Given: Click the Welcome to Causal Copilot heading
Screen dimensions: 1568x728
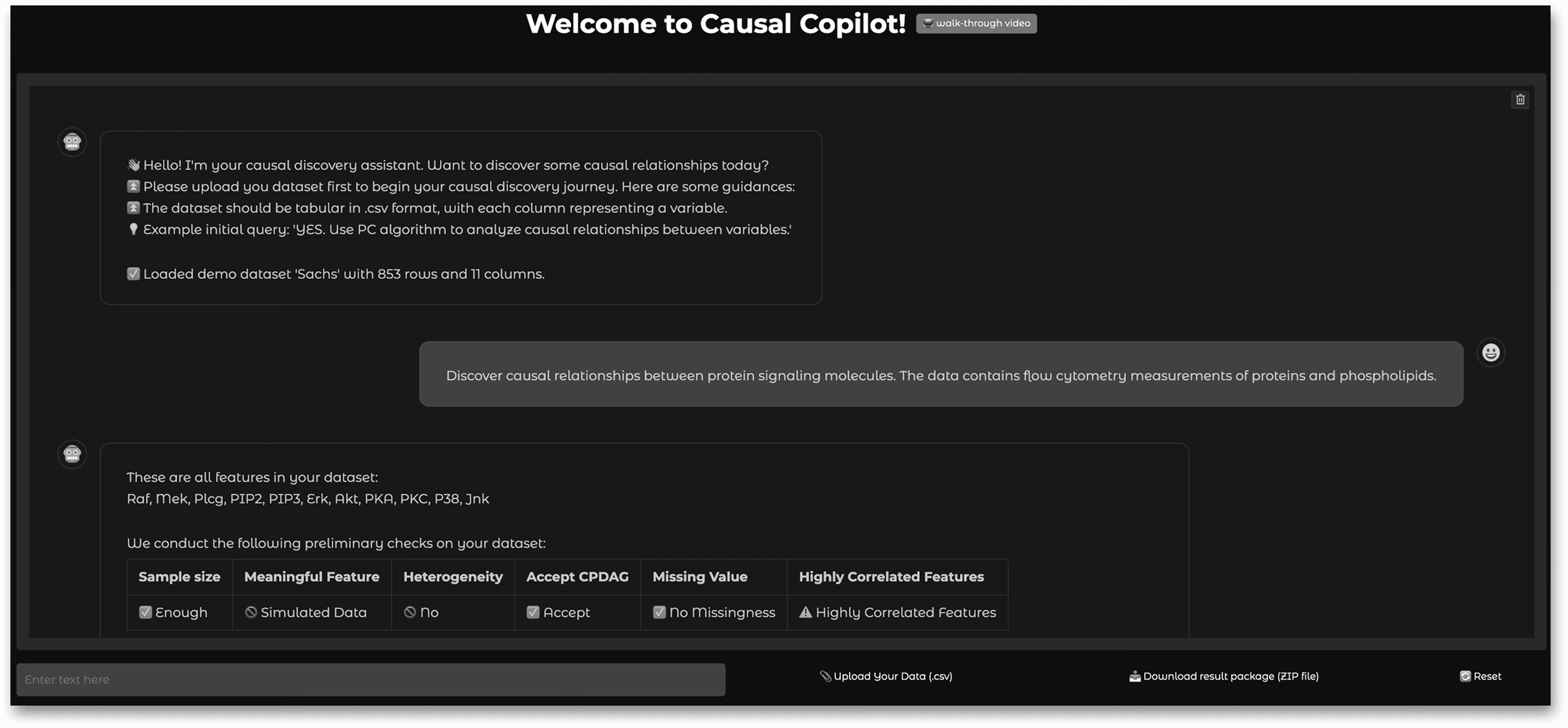Looking at the screenshot, I should [x=716, y=24].
